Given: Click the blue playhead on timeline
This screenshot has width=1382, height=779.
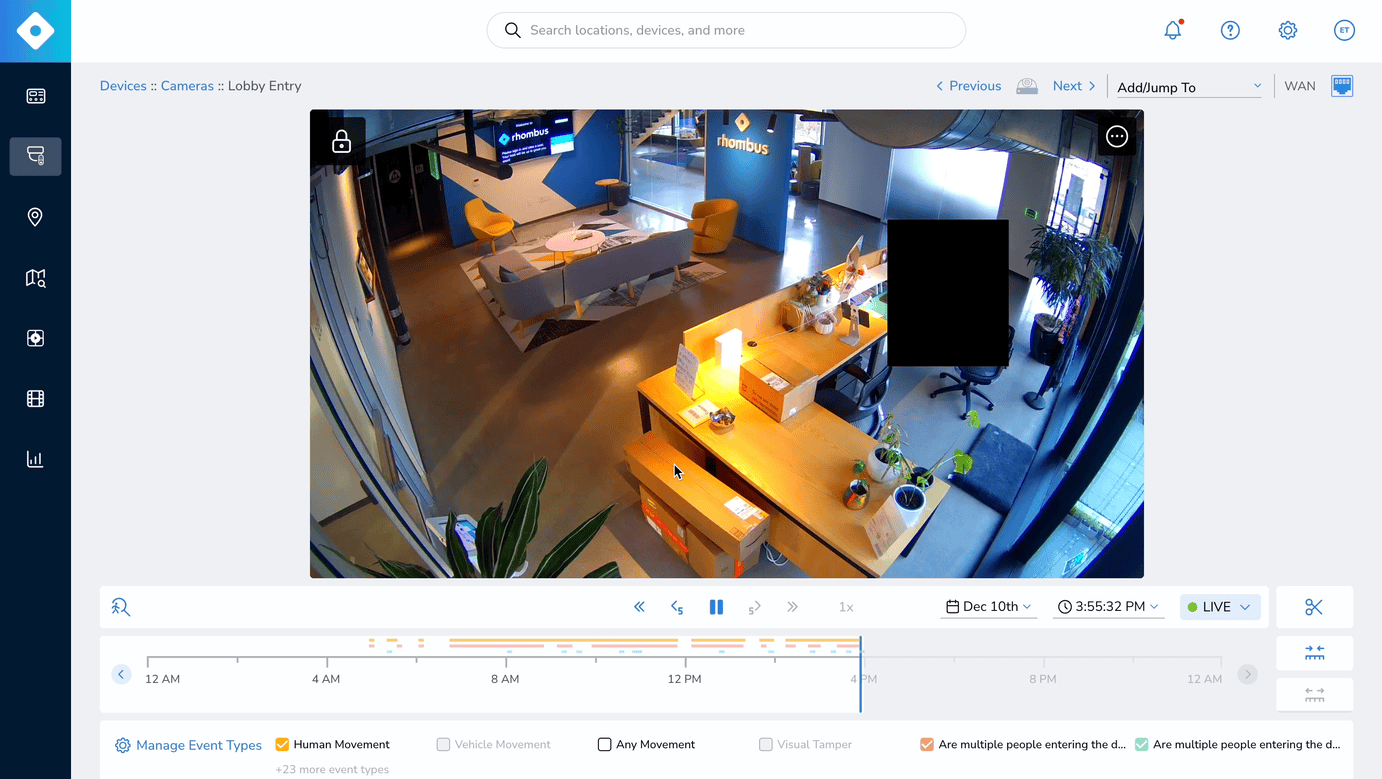Looking at the screenshot, I should coord(860,674).
